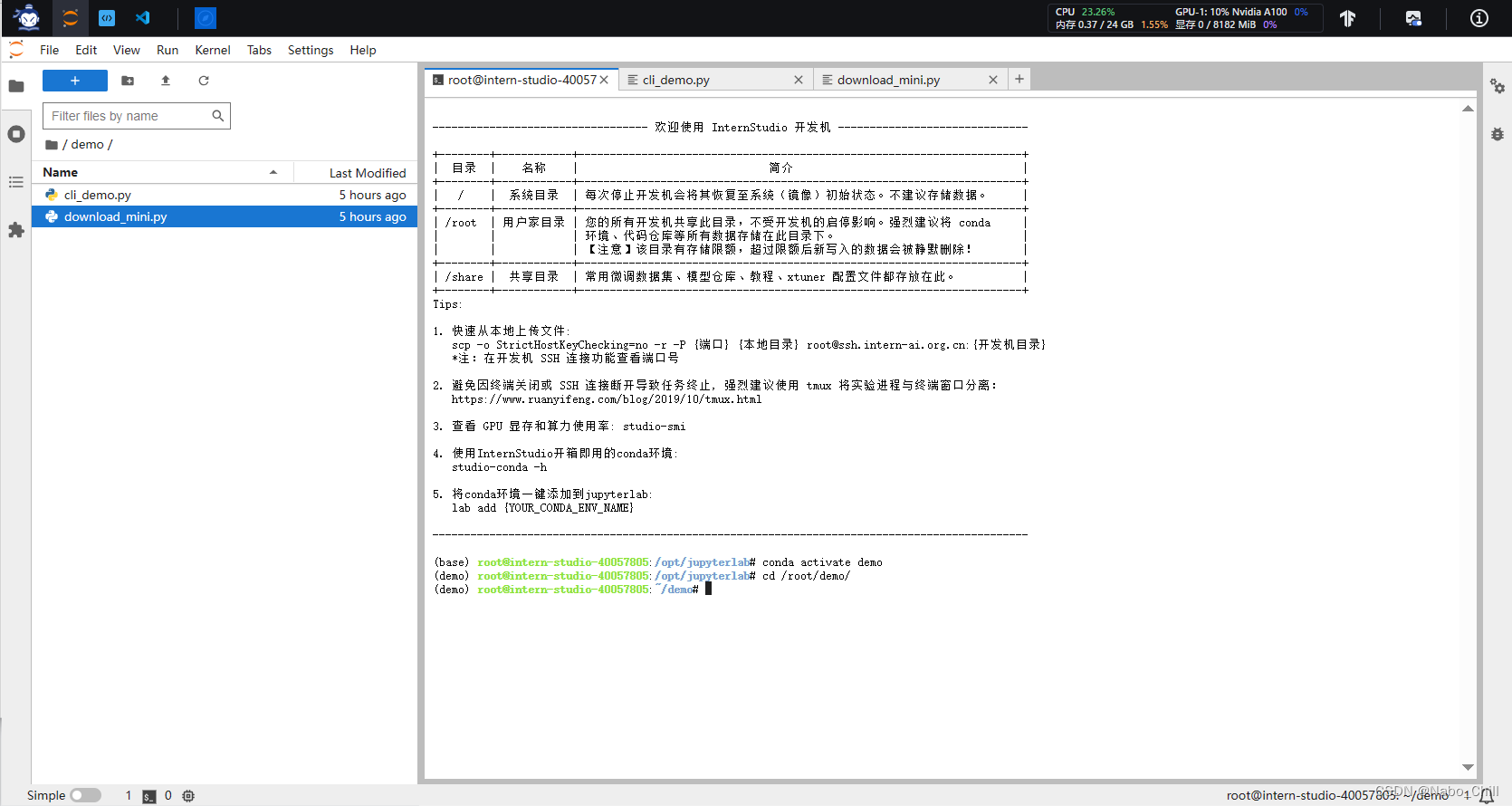Click the terminal scrollbar up arrow
This screenshot has height=806, width=1512.
(1468, 109)
